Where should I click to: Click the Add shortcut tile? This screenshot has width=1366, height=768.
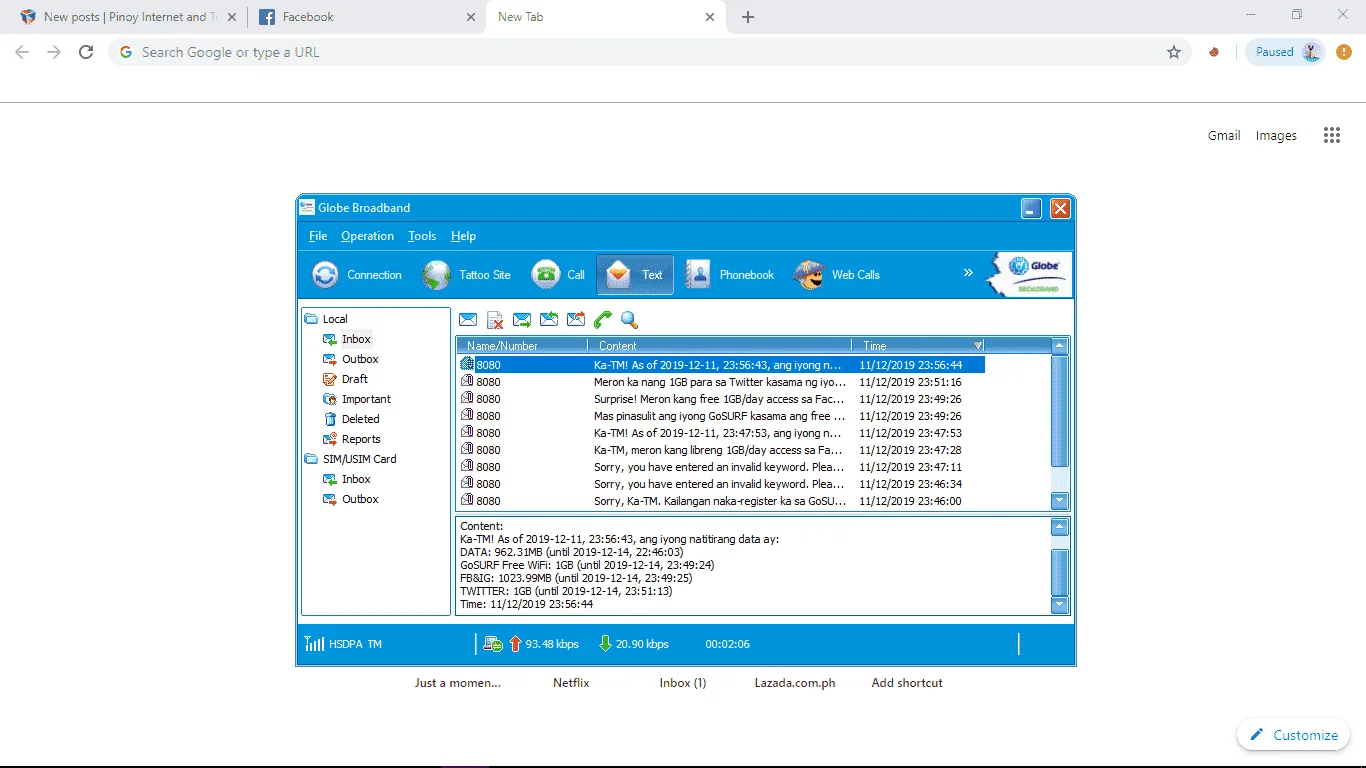(x=907, y=683)
